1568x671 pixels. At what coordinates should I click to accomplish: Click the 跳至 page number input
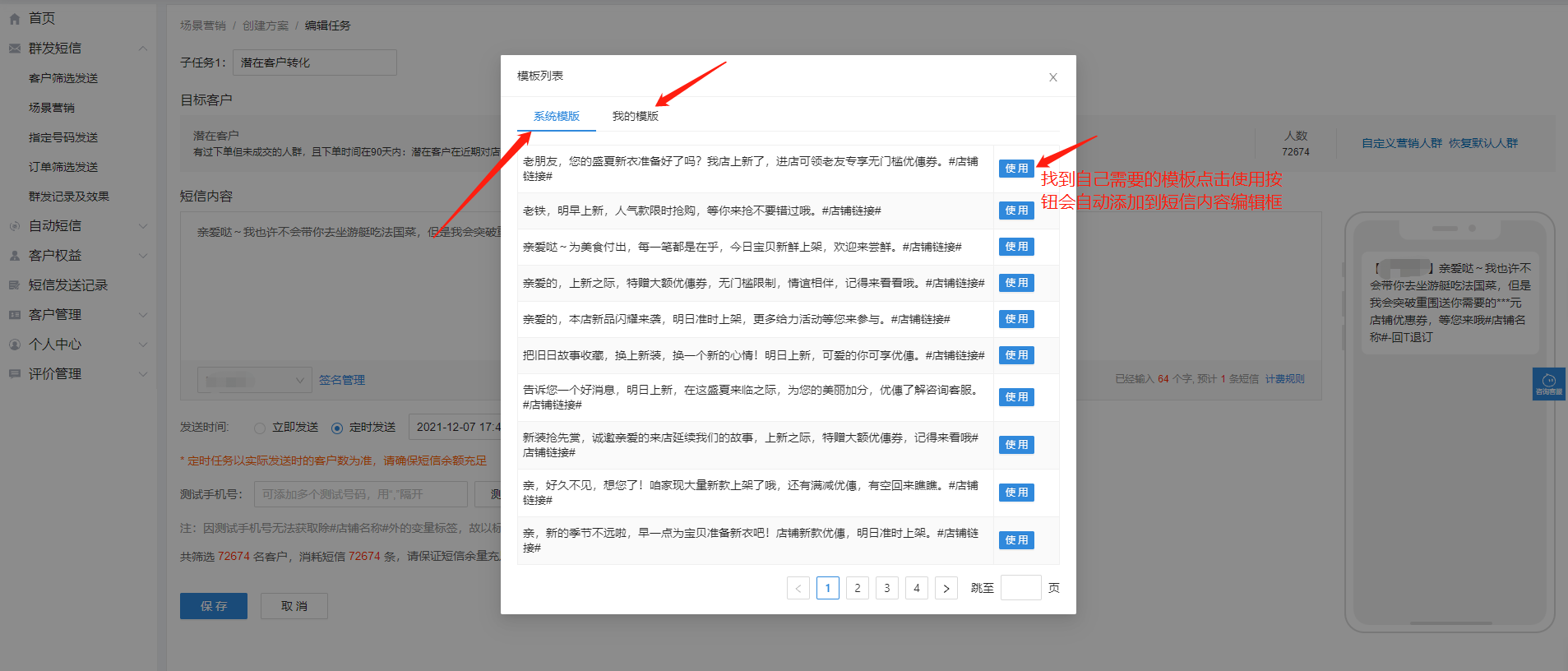pyautogui.click(x=1021, y=588)
